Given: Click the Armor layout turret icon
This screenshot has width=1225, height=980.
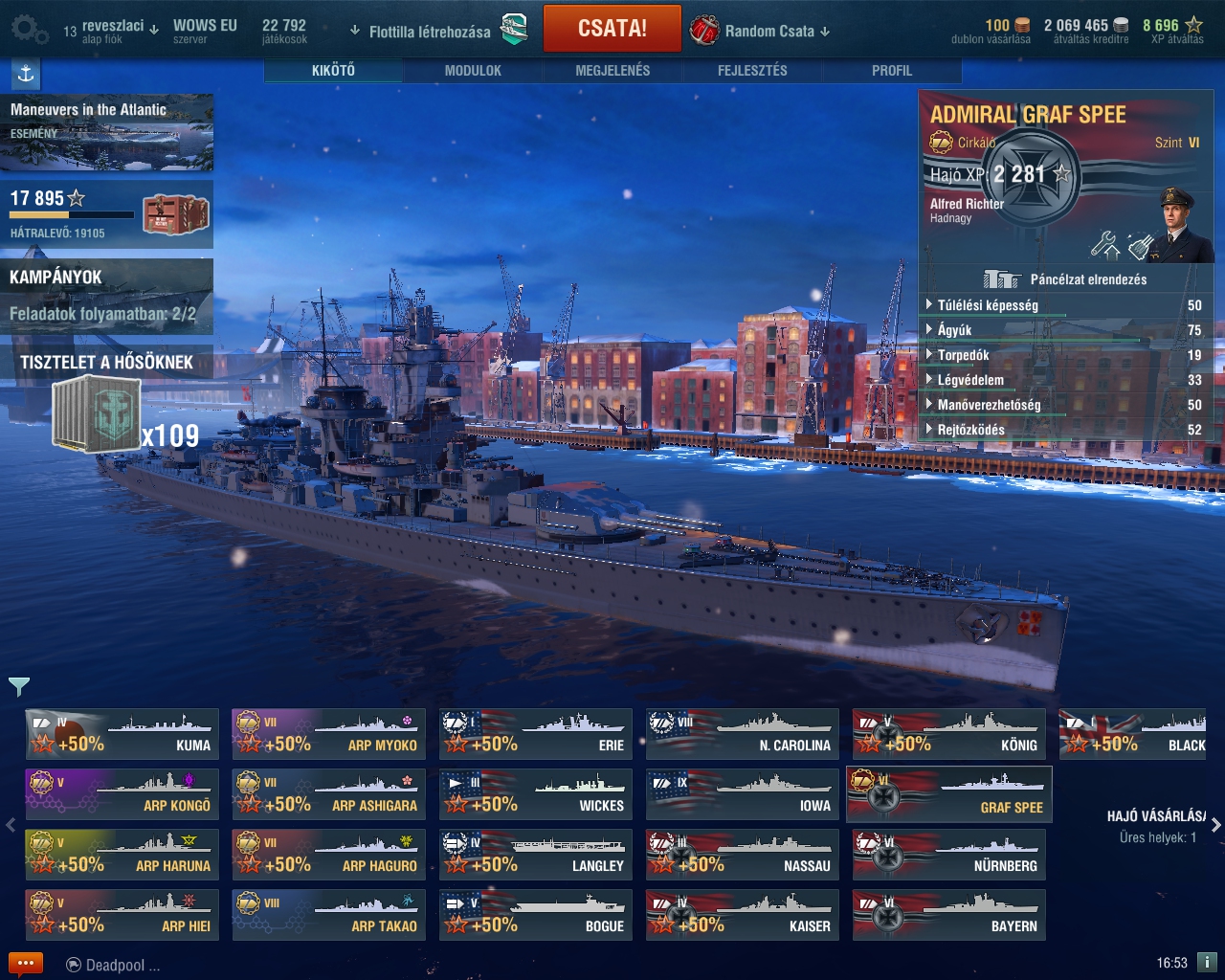Looking at the screenshot, I should pyautogui.click(x=1001, y=279).
